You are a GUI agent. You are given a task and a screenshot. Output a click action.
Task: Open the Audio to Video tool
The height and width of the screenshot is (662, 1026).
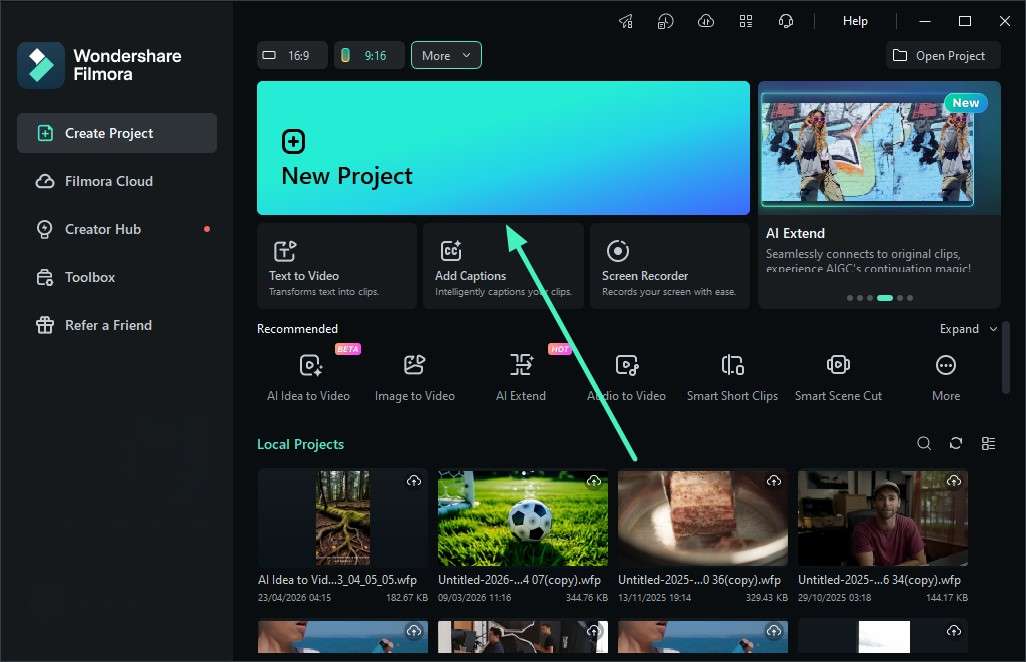click(x=627, y=377)
